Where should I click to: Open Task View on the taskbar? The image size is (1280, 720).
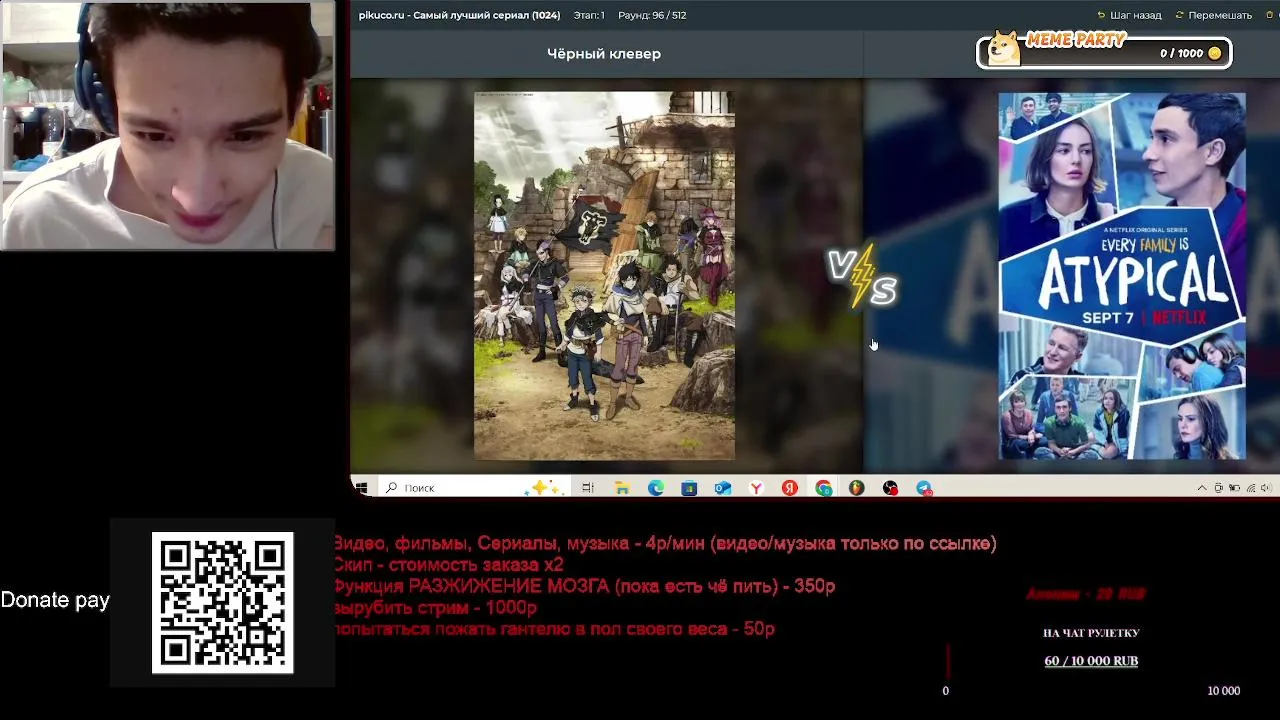coord(588,488)
